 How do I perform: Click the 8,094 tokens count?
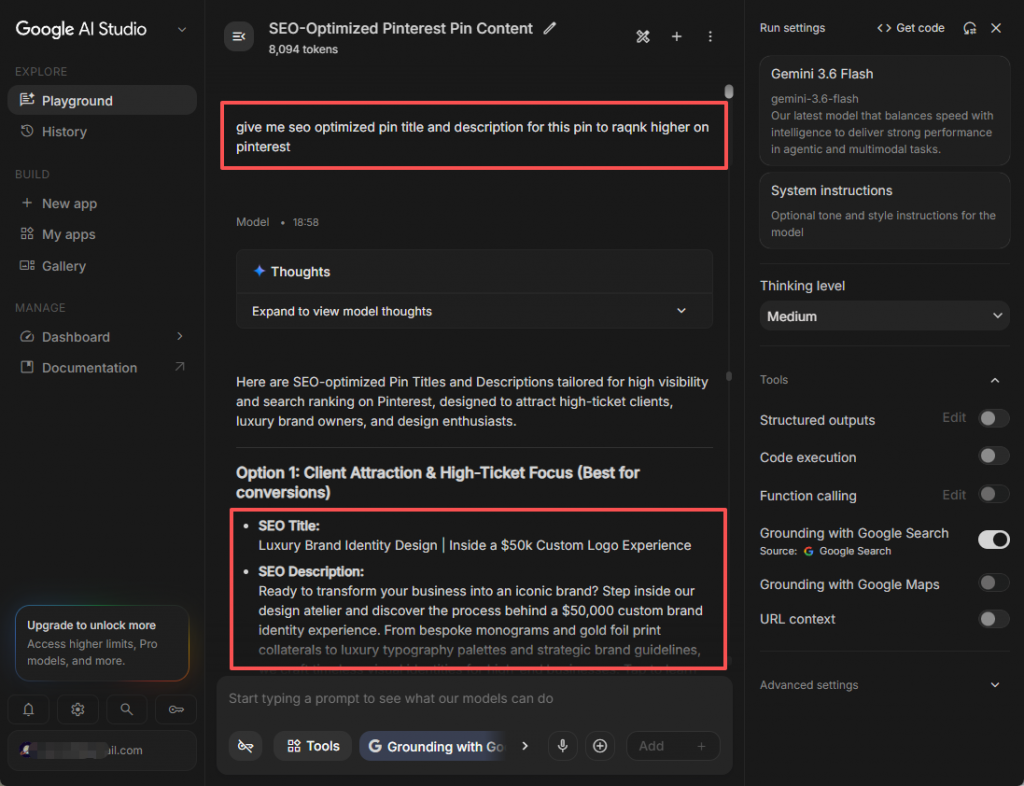tap(303, 49)
